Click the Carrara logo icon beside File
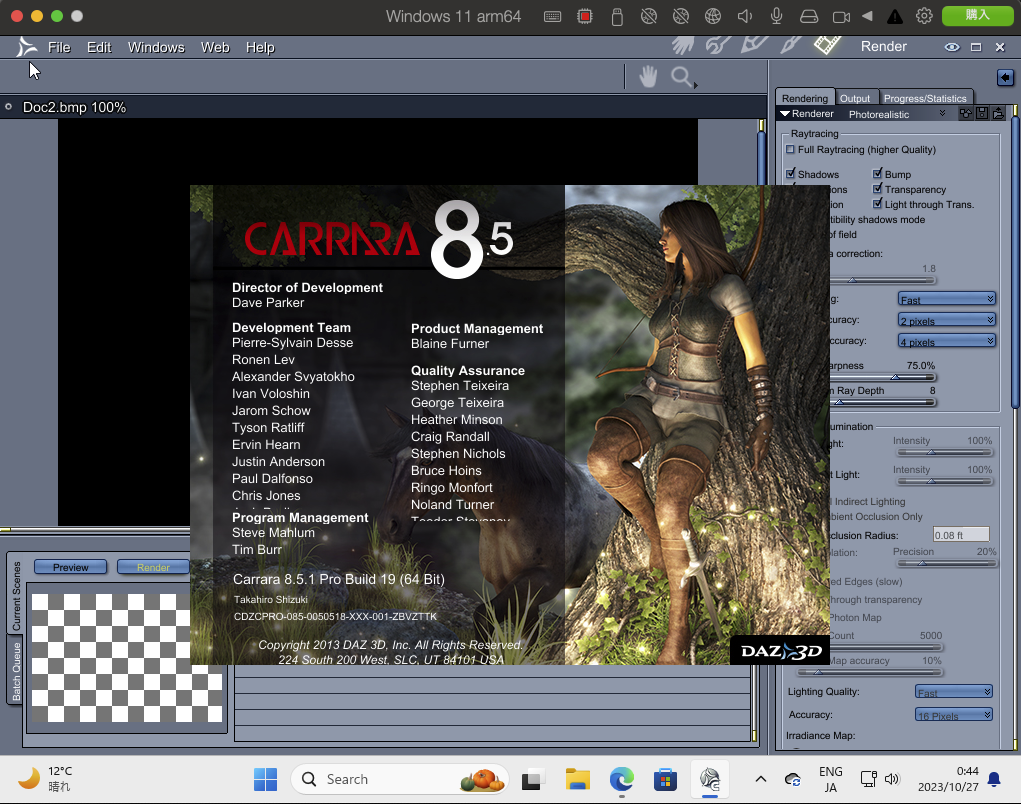The width and height of the screenshot is (1021, 804). coord(26,47)
